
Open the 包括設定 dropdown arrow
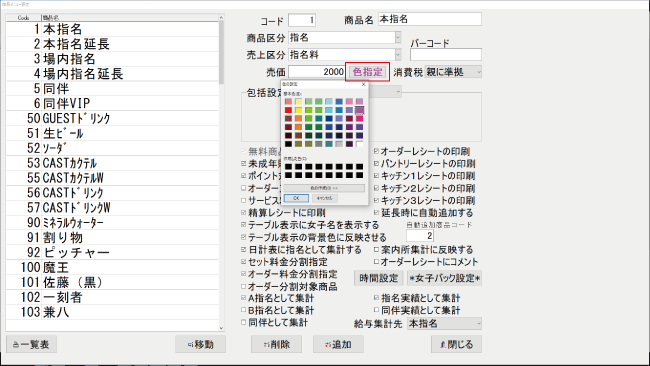coord(398,91)
